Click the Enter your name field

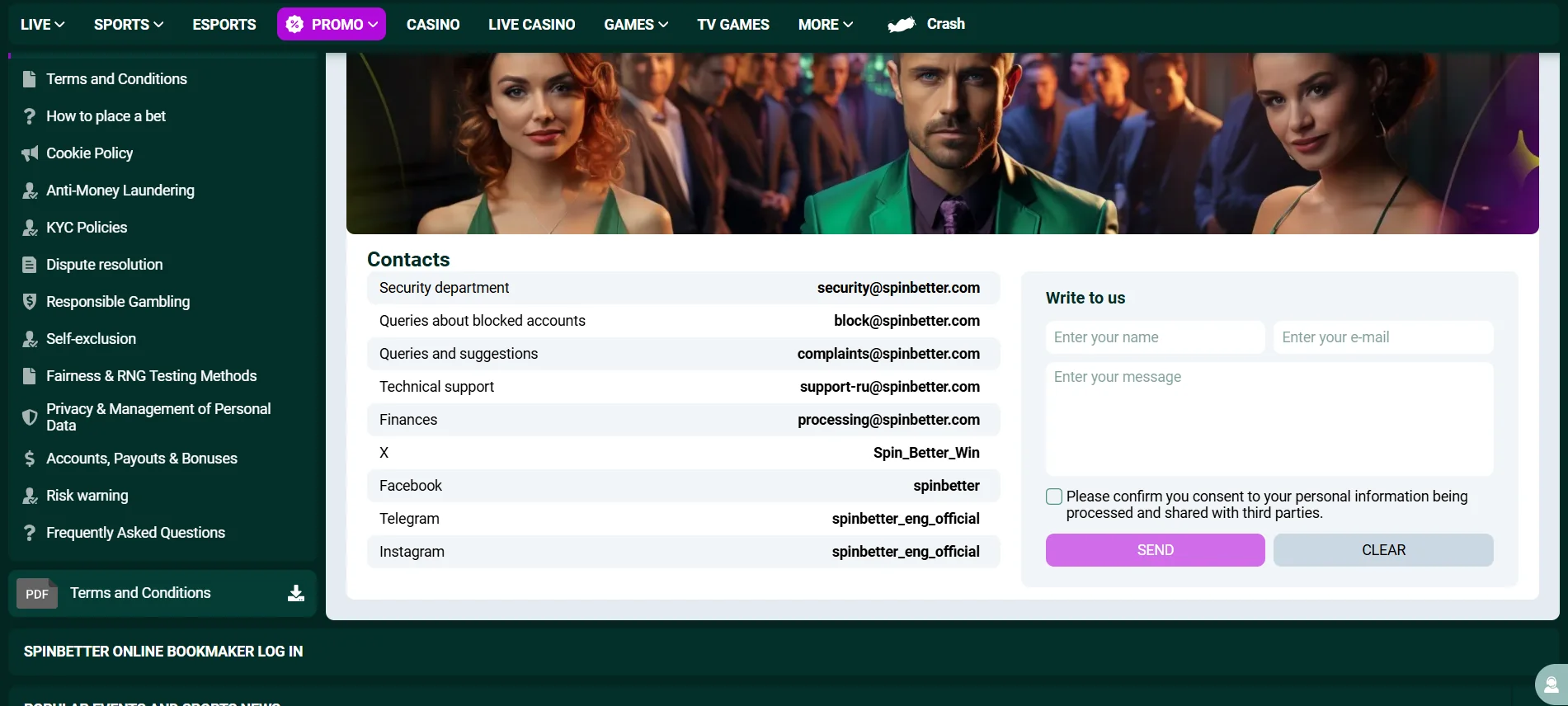(x=1156, y=337)
